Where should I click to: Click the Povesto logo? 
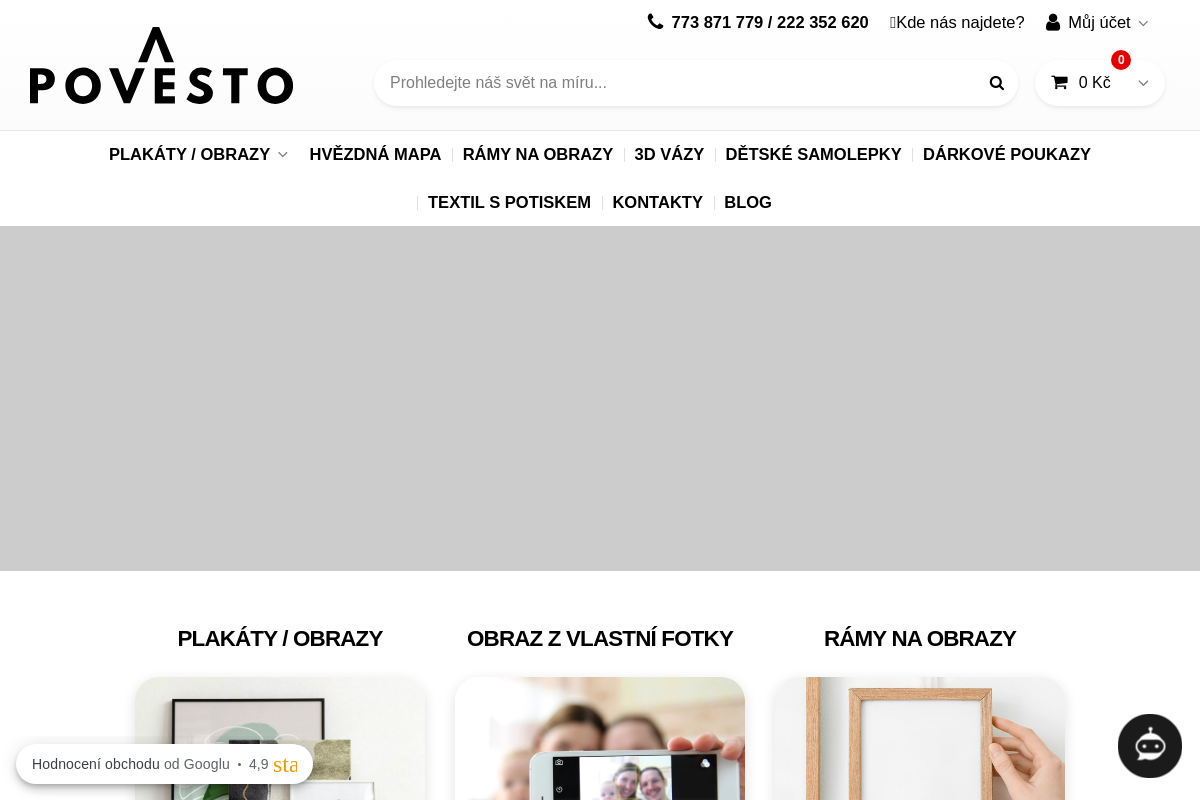160,66
